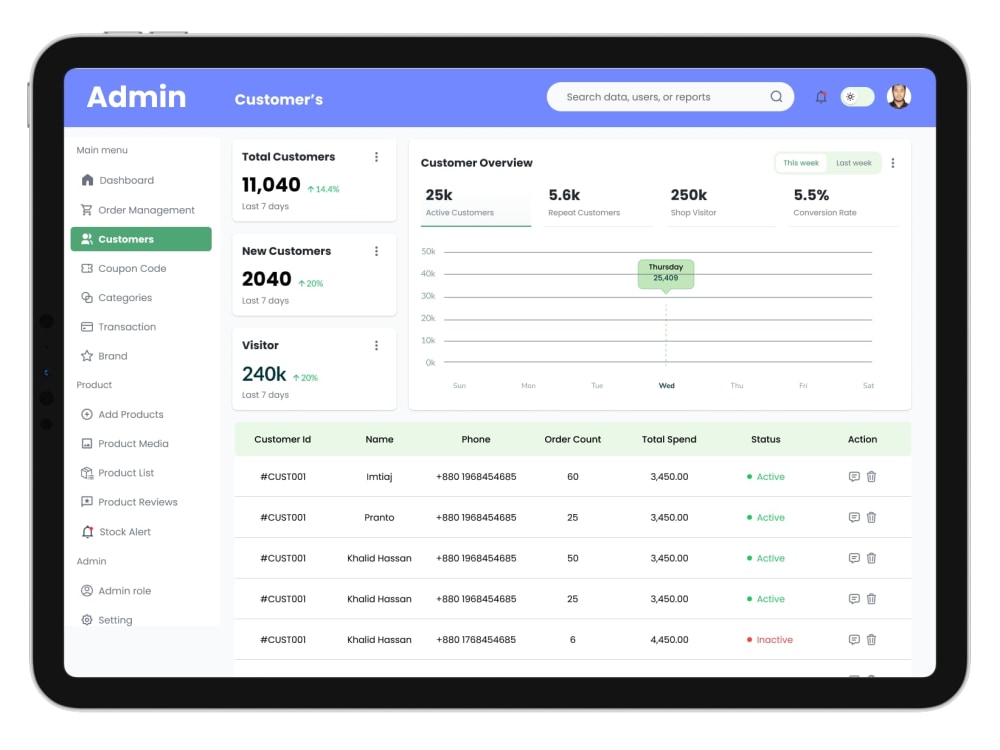Click the Wed label on chart axis

coord(666,386)
